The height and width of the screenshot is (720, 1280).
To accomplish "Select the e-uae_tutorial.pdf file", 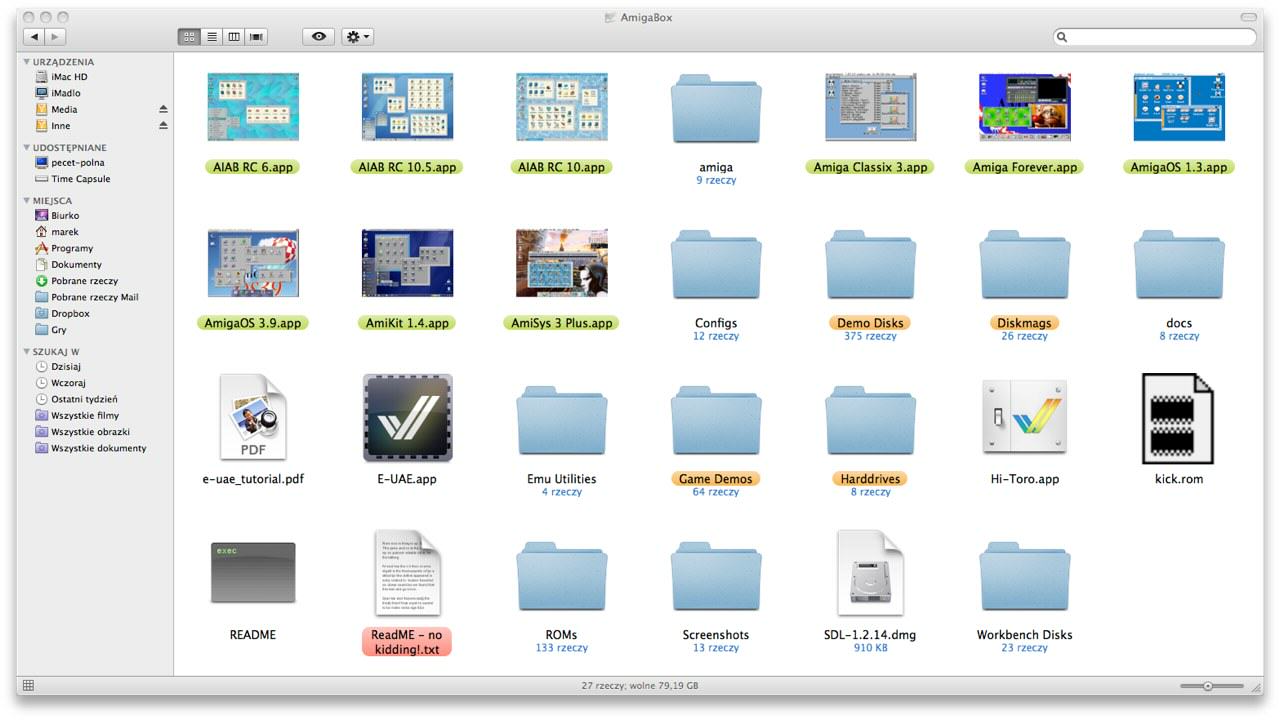I will (253, 418).
